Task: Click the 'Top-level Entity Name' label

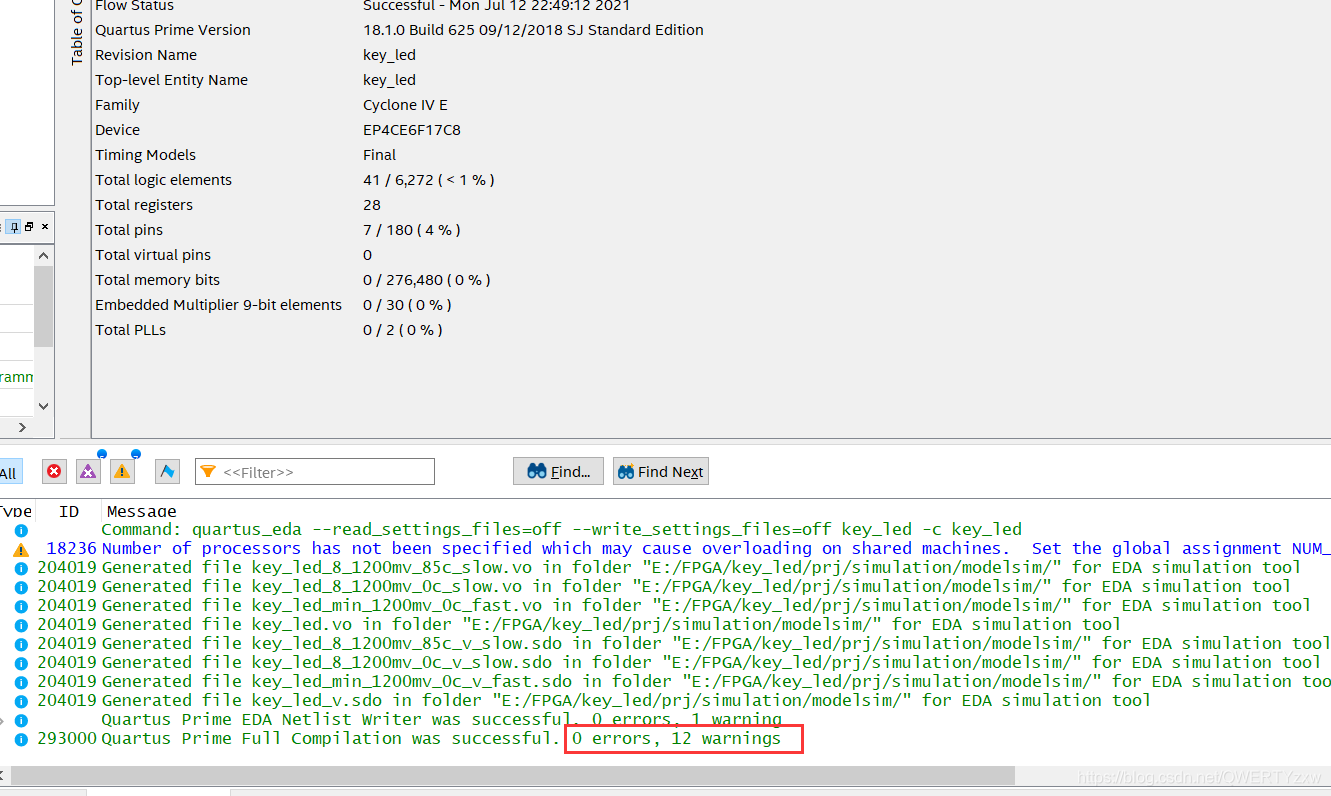Action: tap(171, 80)
